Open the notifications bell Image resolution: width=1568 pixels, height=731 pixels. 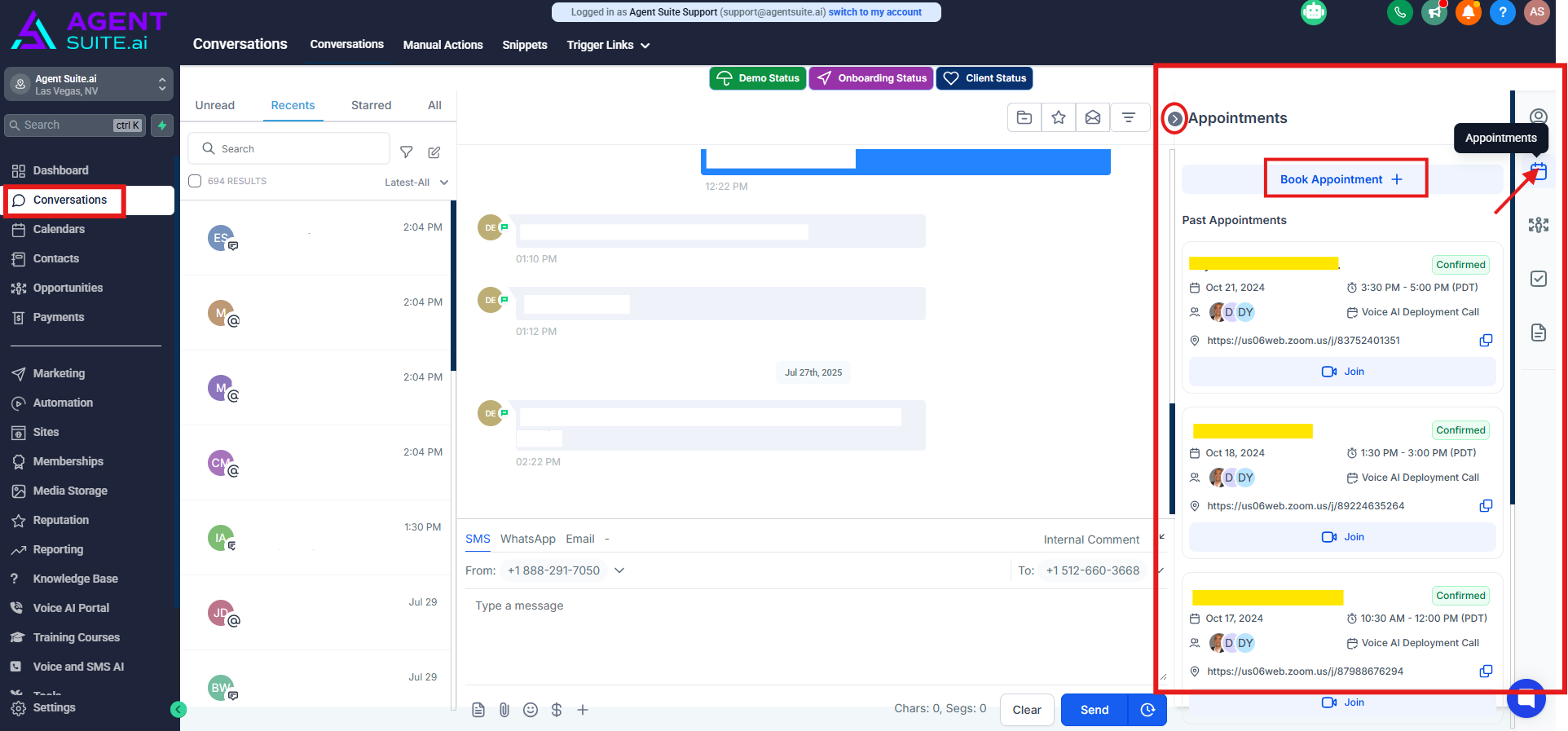1468,12
